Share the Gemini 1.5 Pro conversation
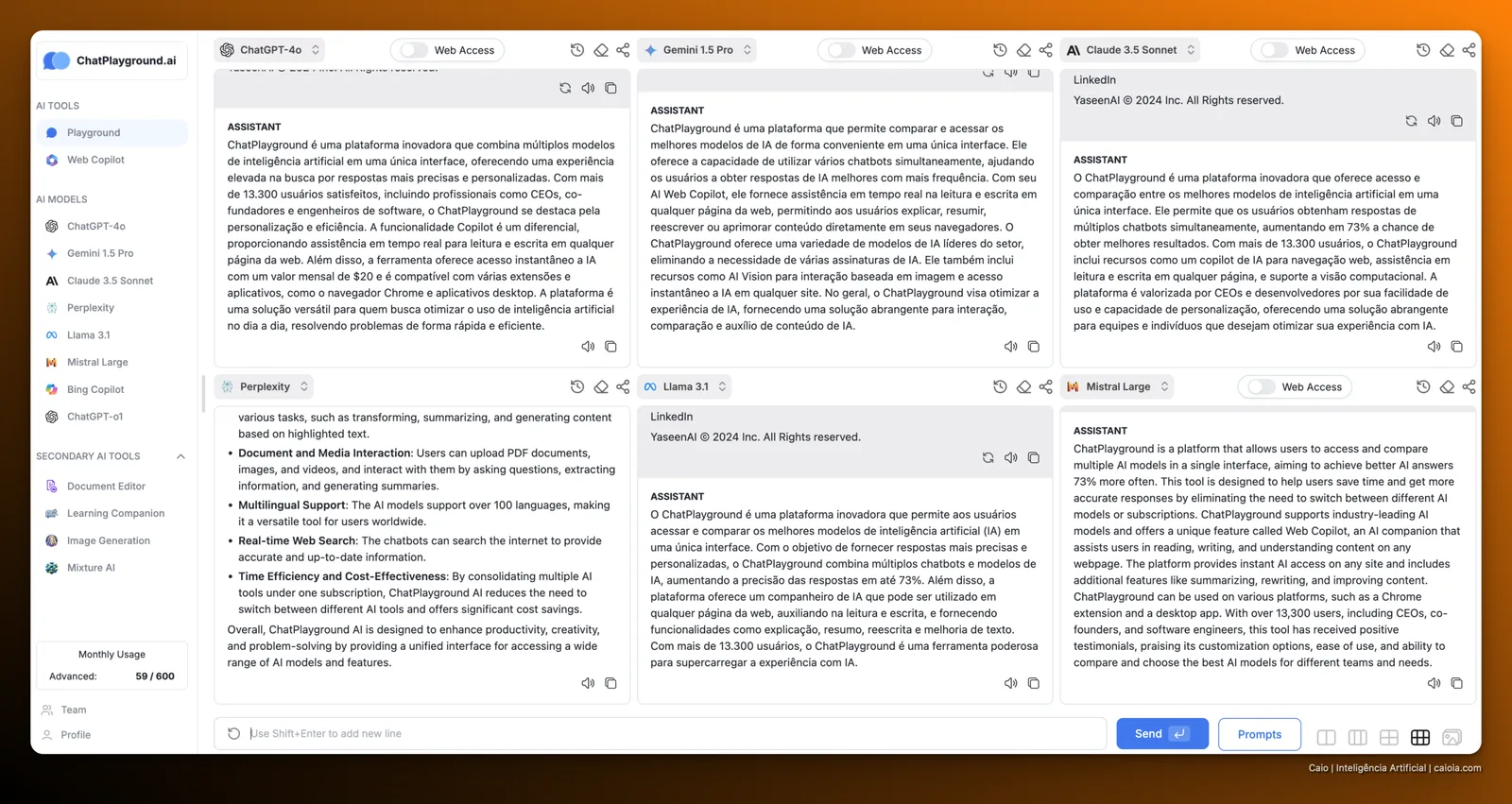The height and width of the screenshot is (804, 1512). tap(1045, 50)
